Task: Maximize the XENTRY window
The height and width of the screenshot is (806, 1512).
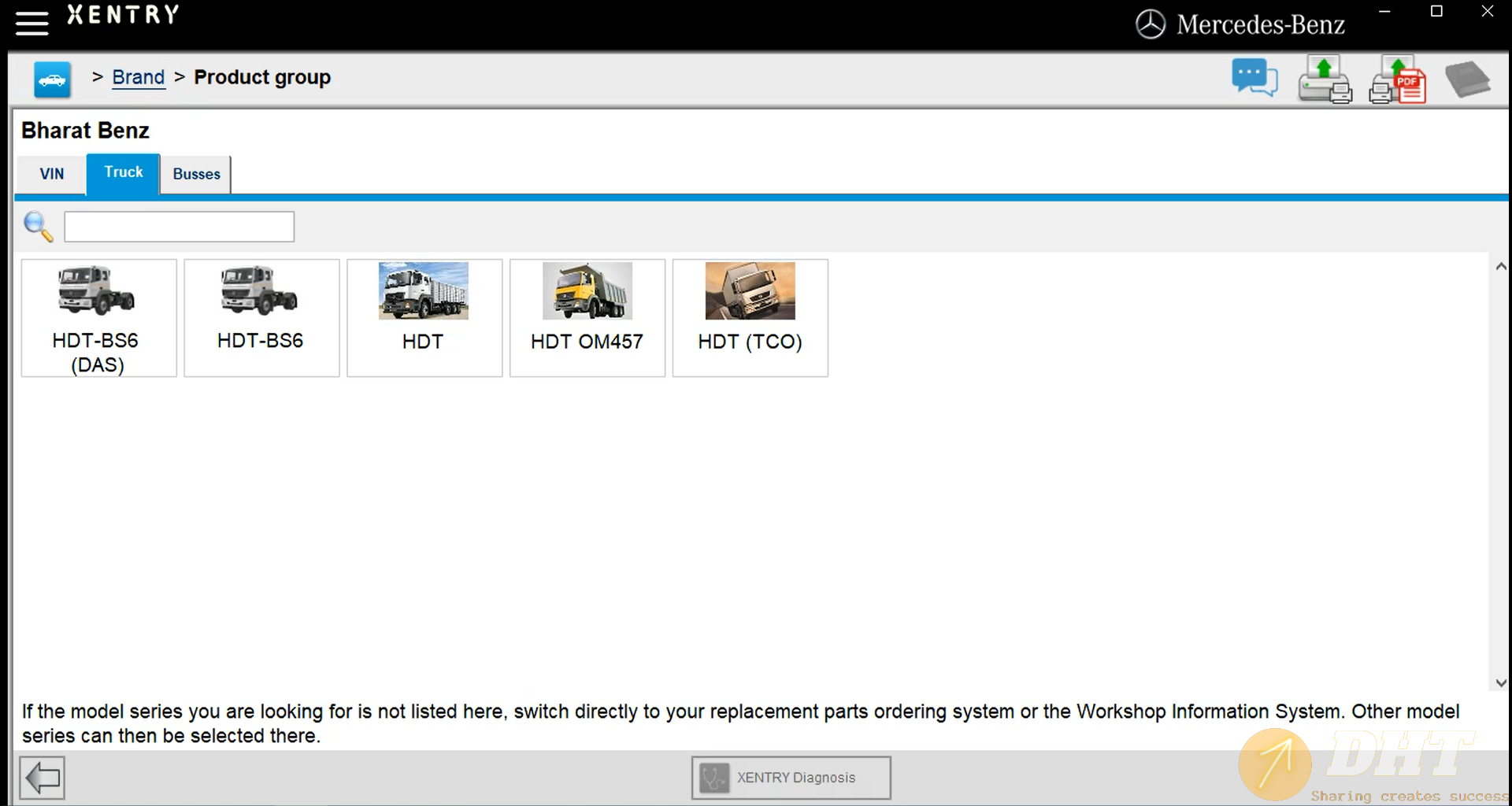Action: (x=1436, y=12)
